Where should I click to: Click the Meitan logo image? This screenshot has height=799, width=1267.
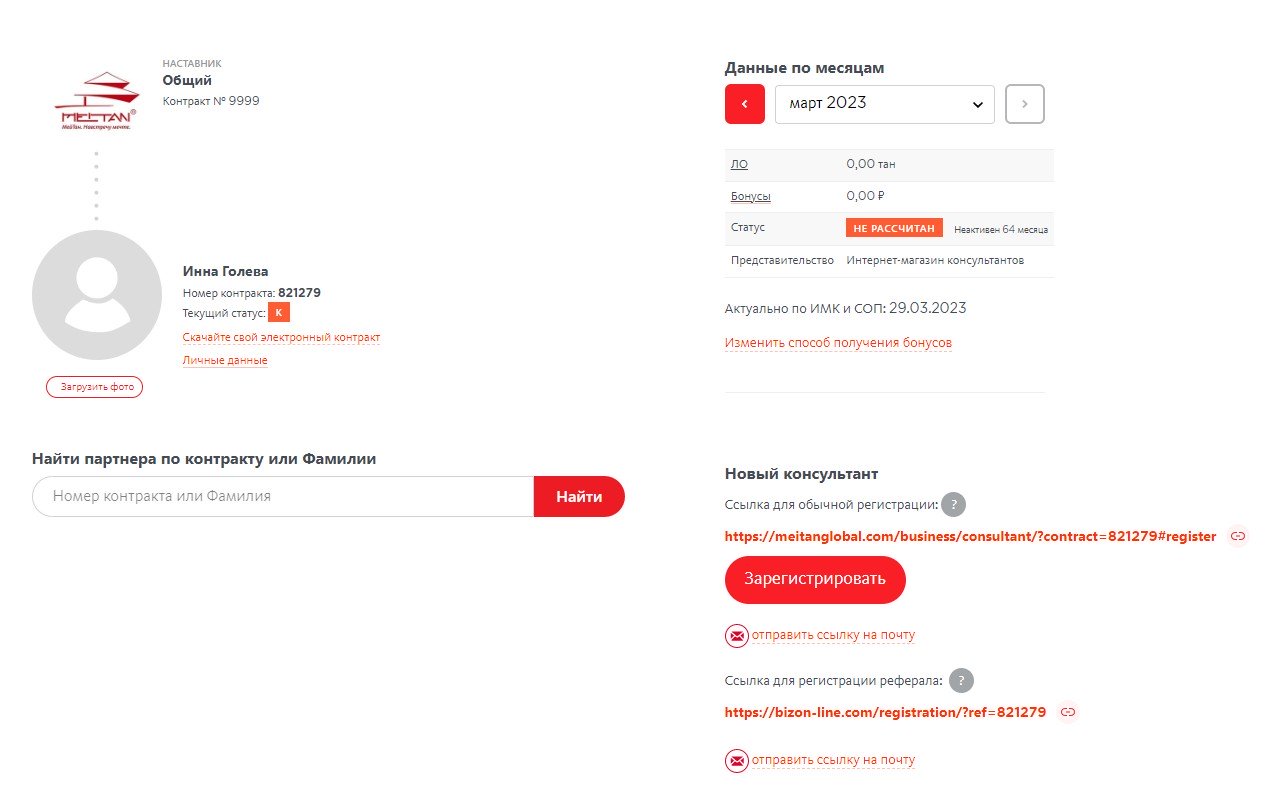96,100
